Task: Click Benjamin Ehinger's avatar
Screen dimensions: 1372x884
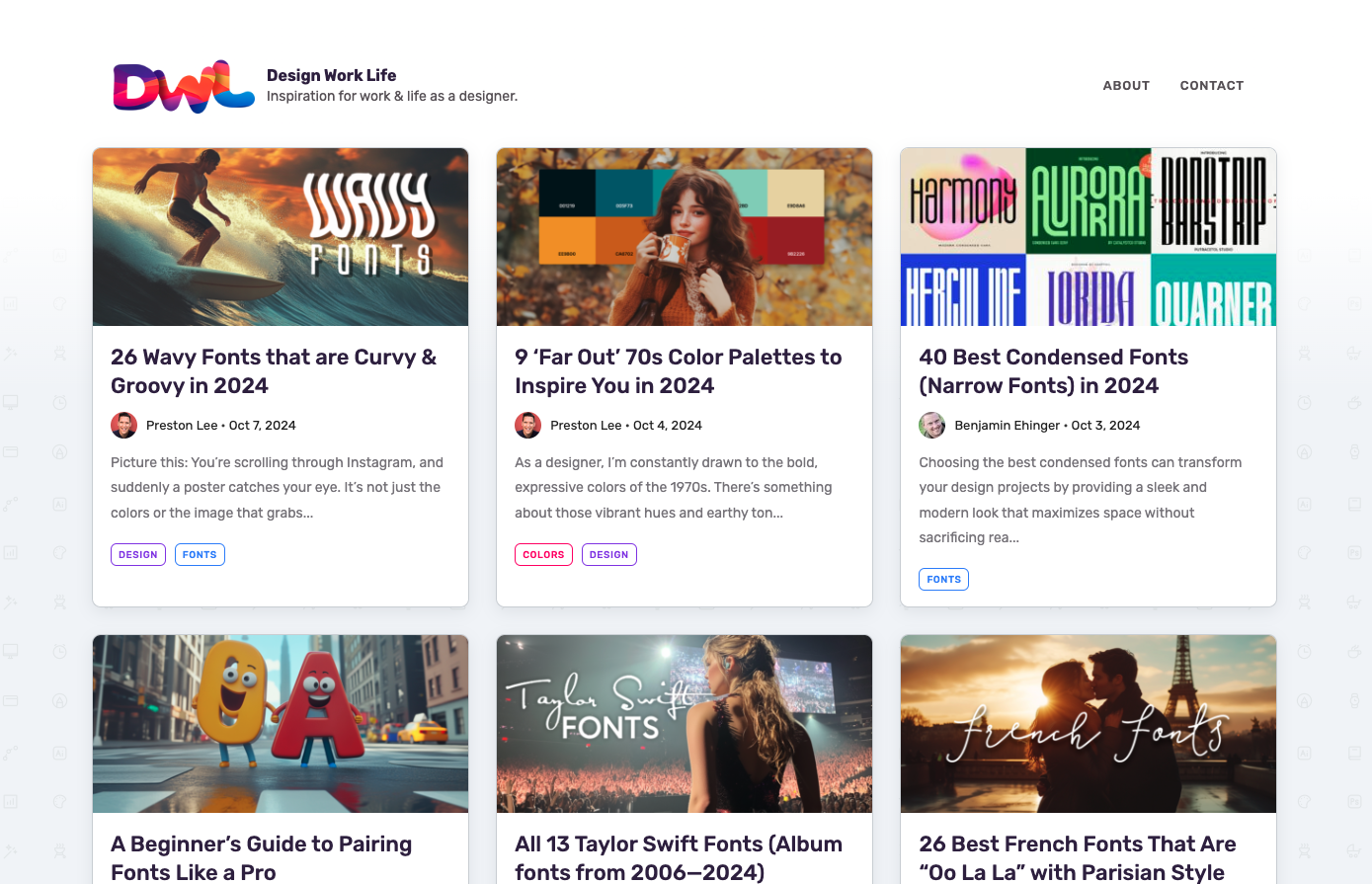Action: pyautogui.click(x=932, y=426)
